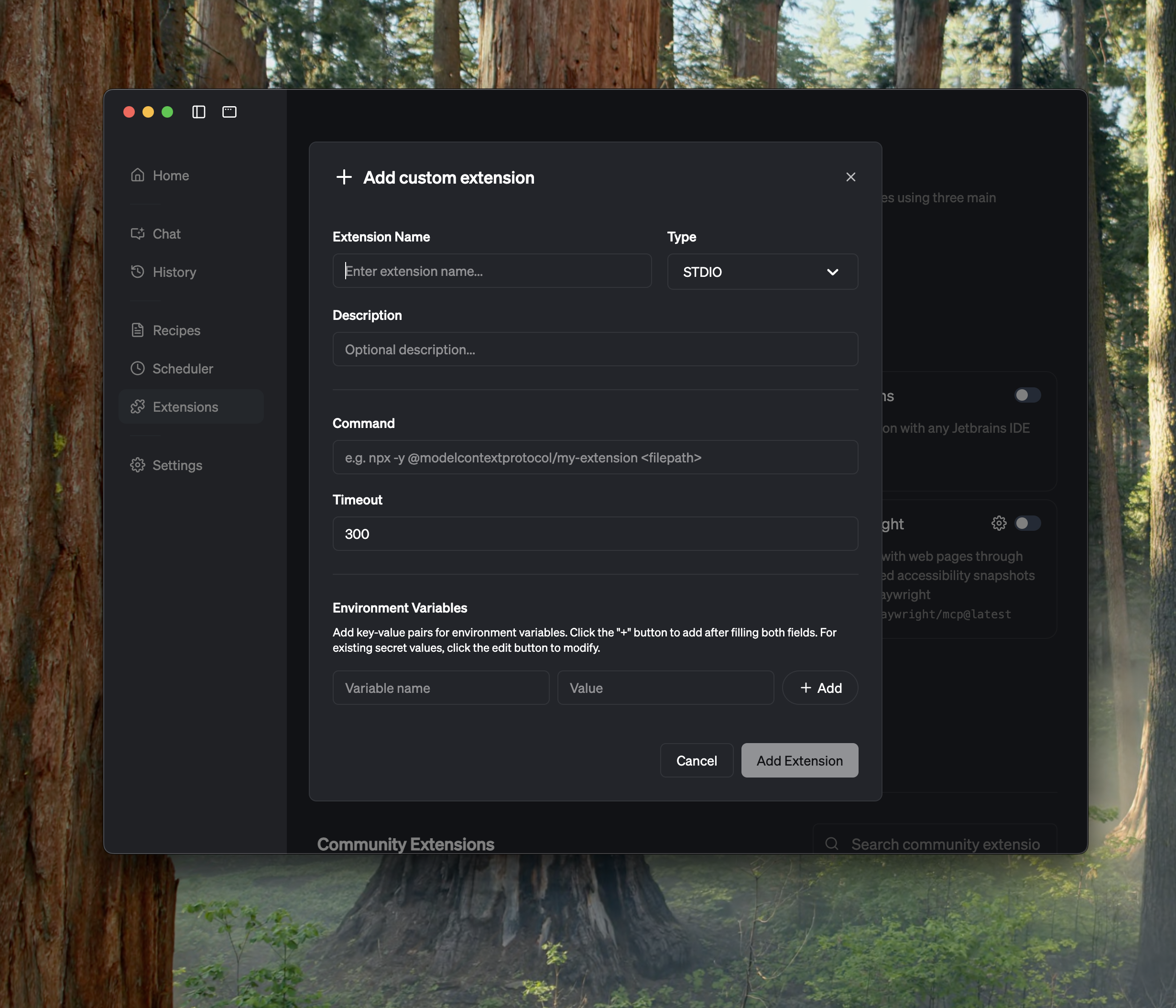Open Playwright extension gear settings
This screenshot has width=1176, height=1008.
(x=998, y=523)
